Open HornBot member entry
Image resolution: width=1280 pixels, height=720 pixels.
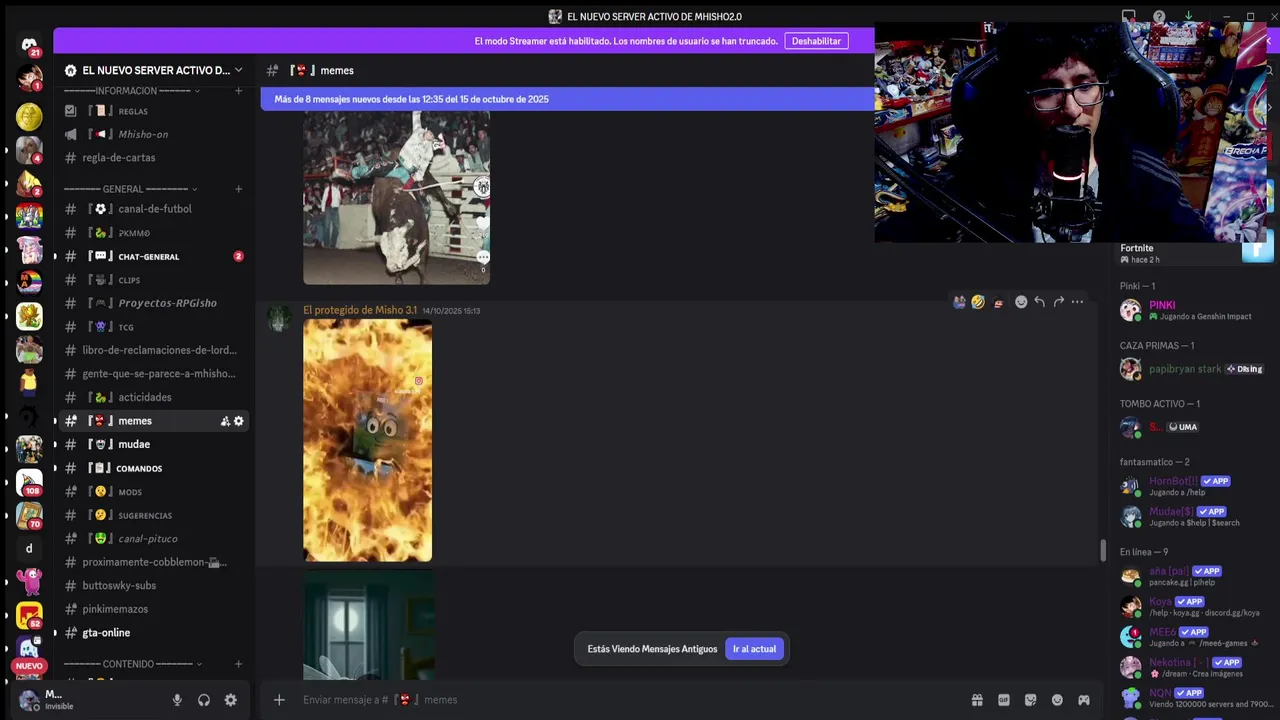click(x=1192, y=486)
